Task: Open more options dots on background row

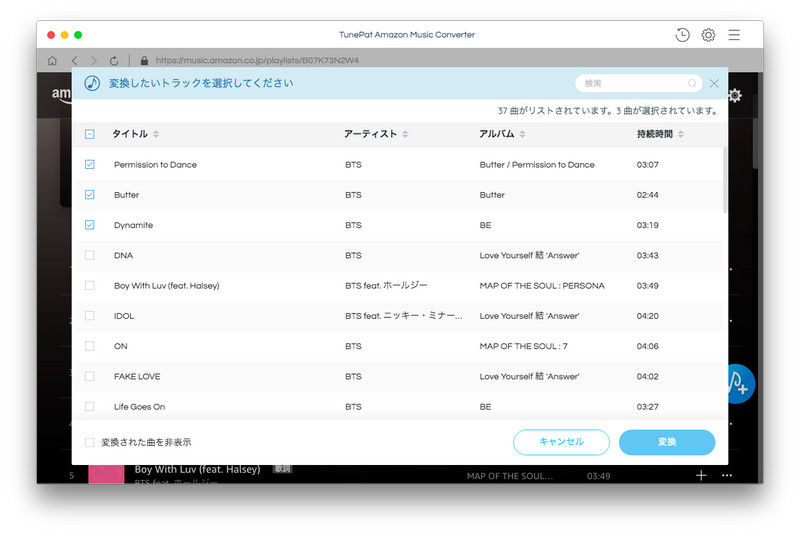Action: [x=727, y=475]
